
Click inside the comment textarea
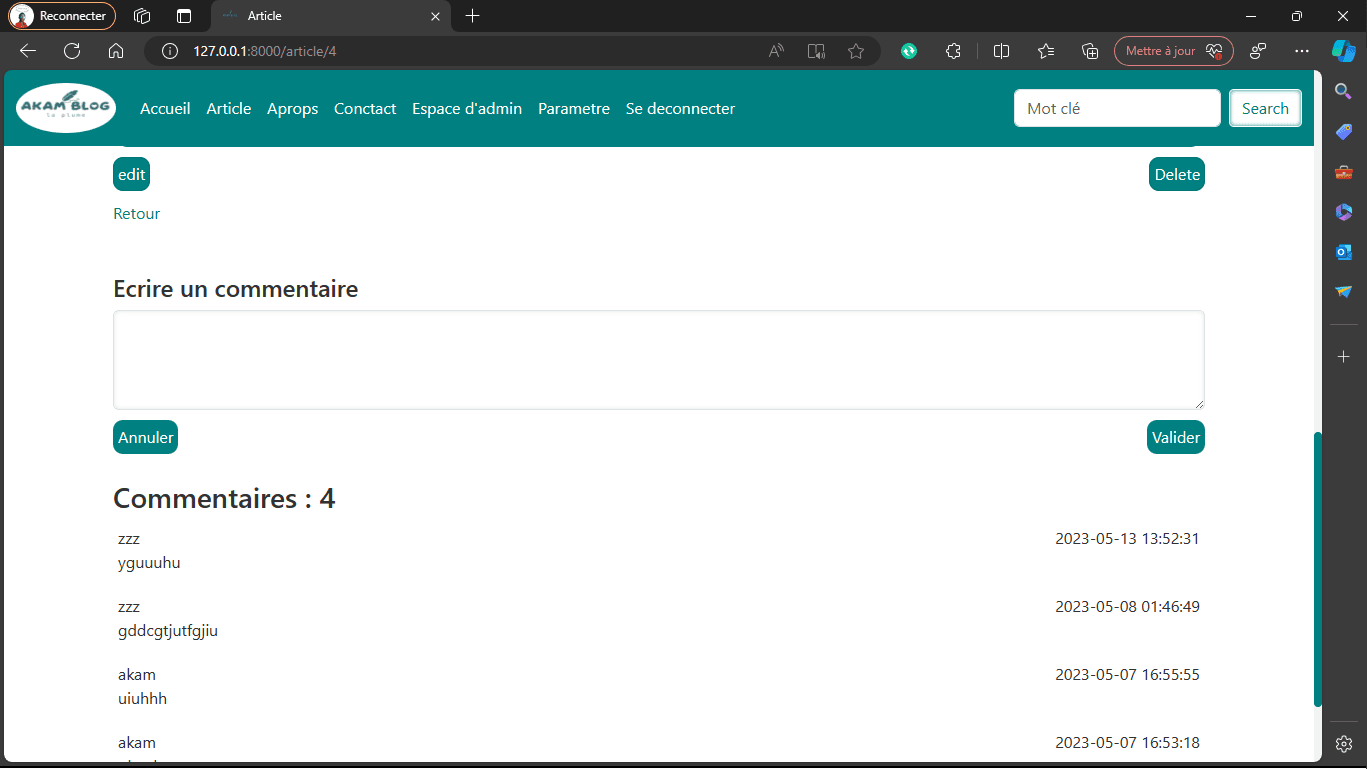click(x=659, y=360)
